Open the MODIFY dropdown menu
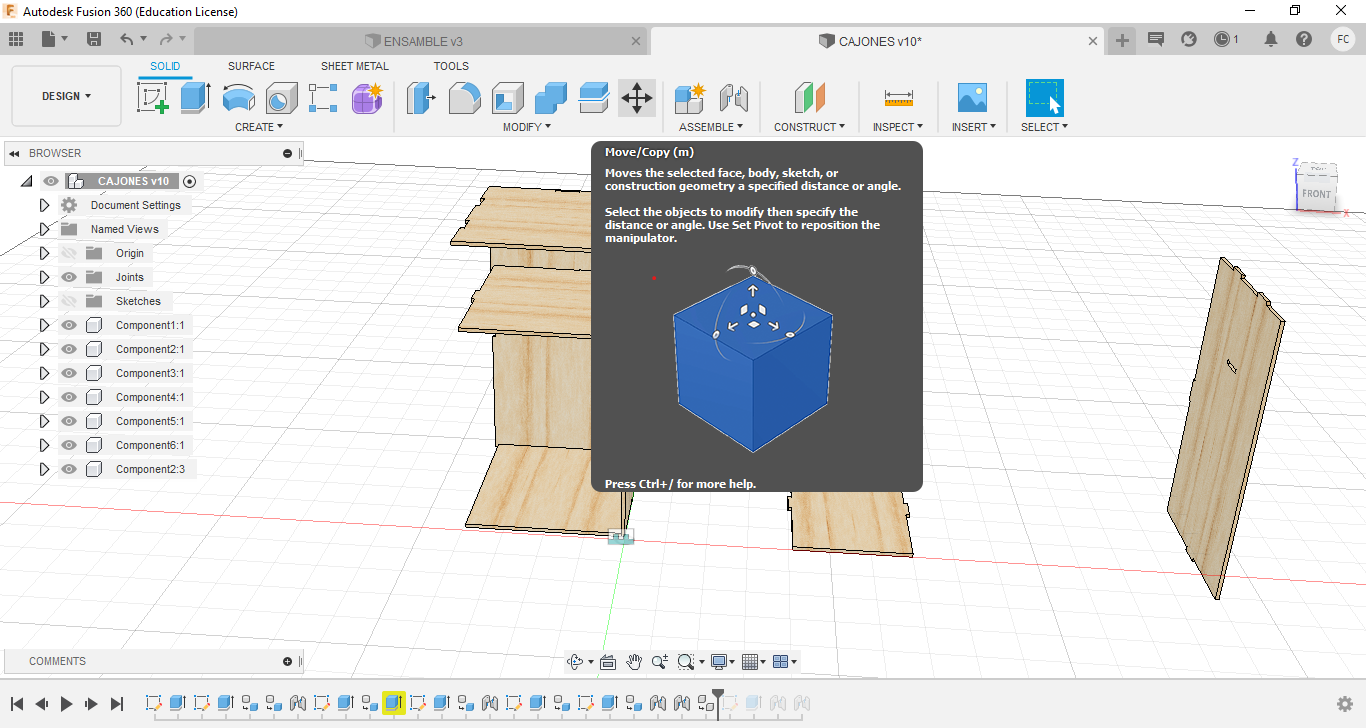This screenshot has height=728, width=1366. [x=526, y=127]
